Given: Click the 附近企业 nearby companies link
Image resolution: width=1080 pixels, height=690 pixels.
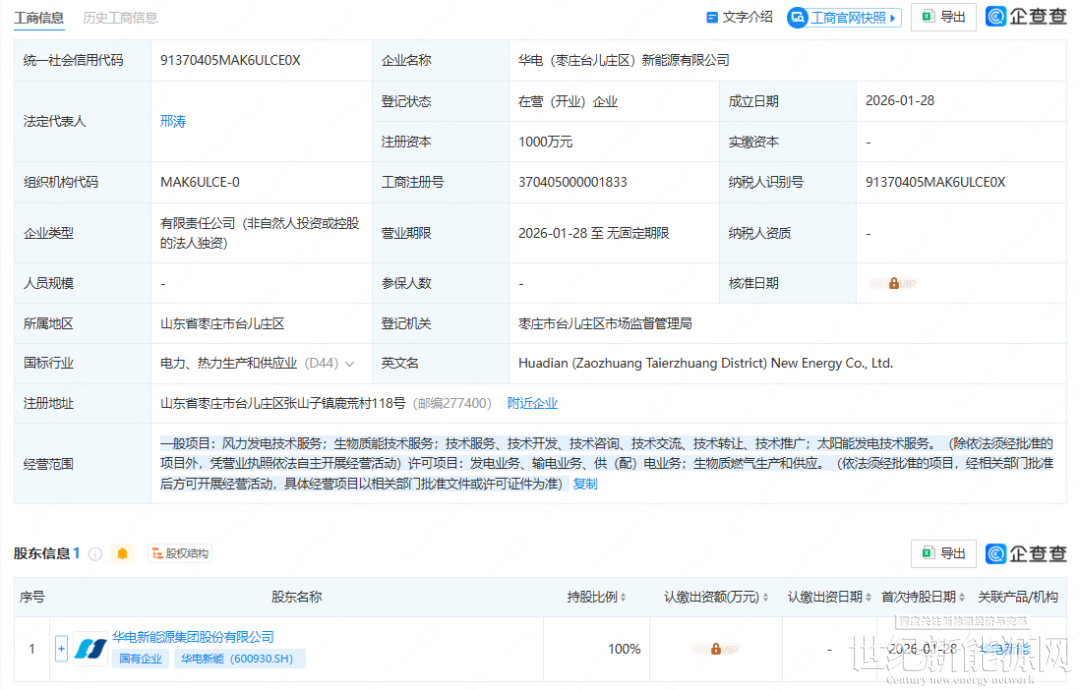Looking at the screenshot, I should [x=532, y=403].
